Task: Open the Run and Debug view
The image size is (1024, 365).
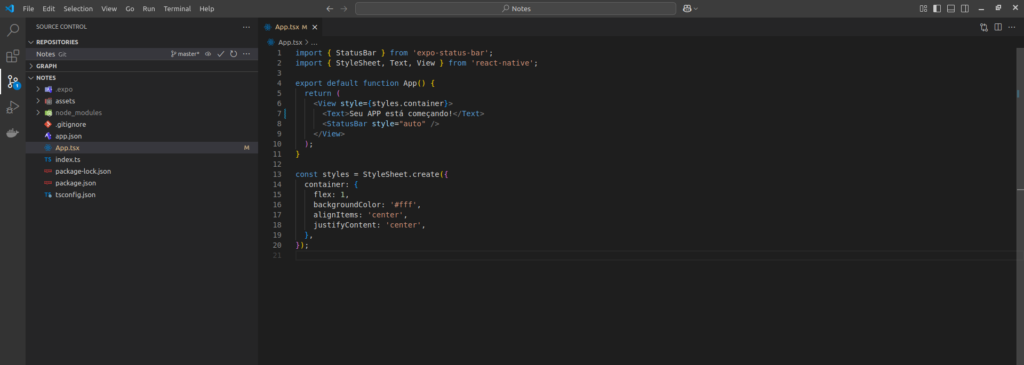Action: pyautogui.click(x=12, y=107)
